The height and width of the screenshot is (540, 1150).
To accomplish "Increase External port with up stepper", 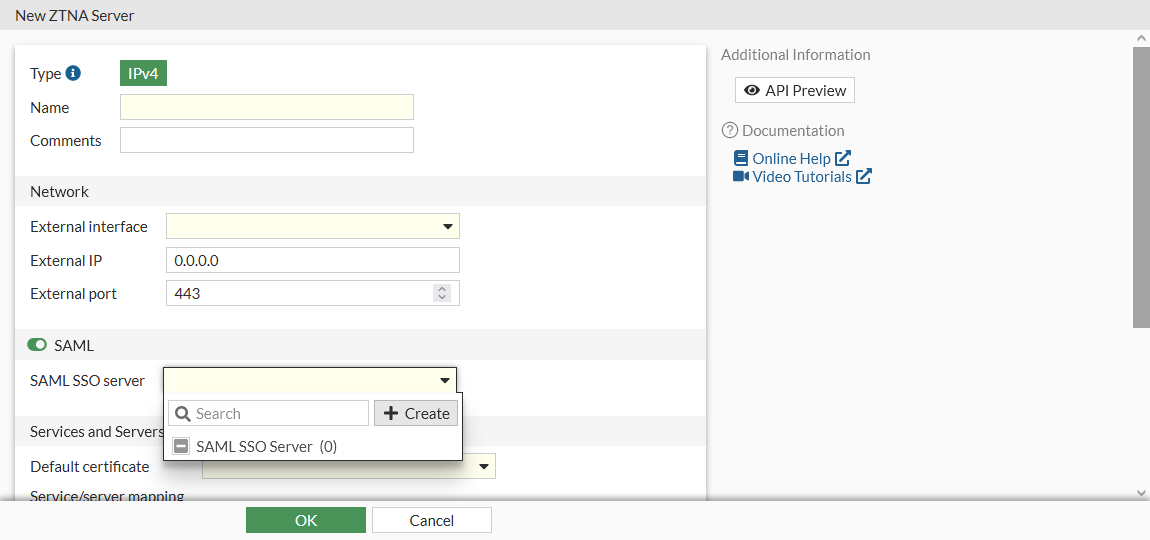I will (442, 289).
